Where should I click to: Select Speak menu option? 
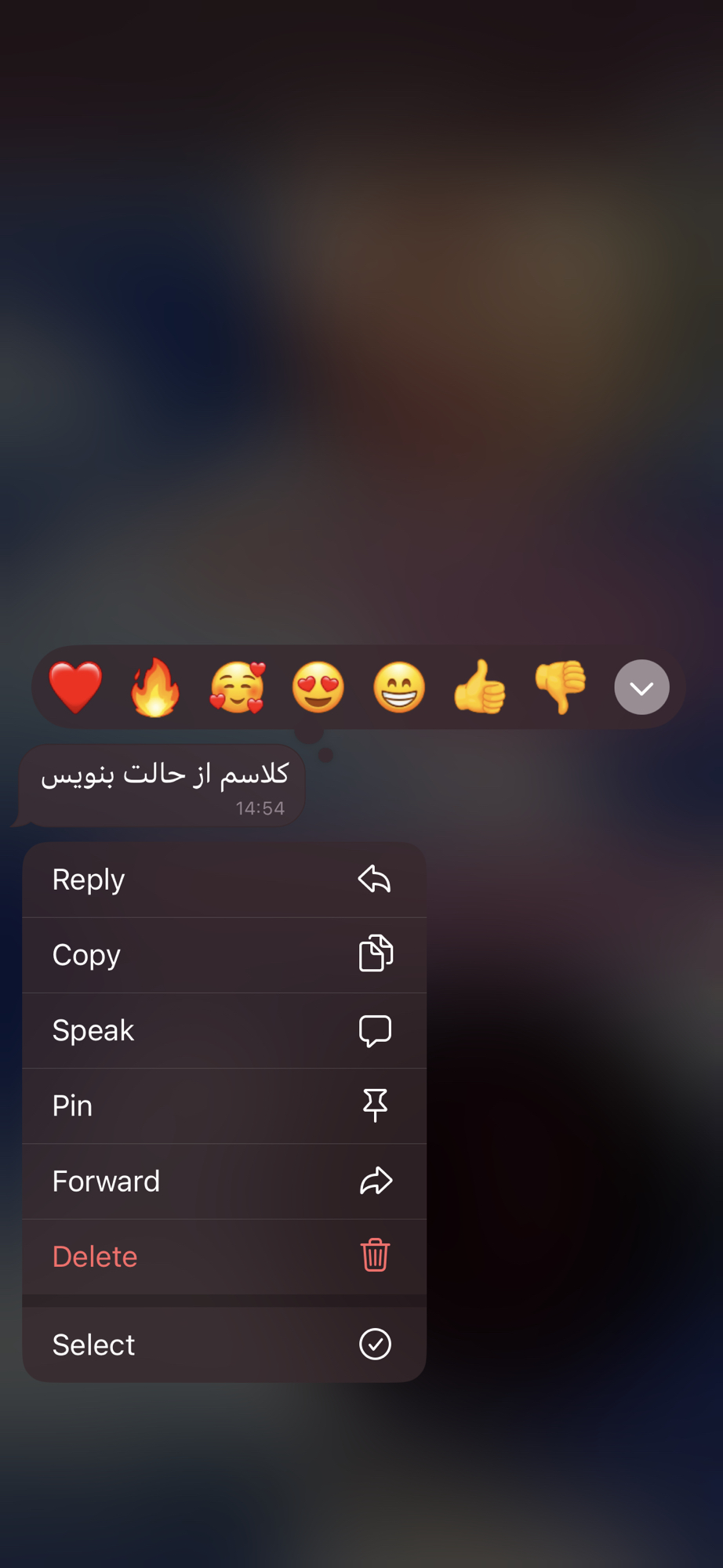[224, 1030]
